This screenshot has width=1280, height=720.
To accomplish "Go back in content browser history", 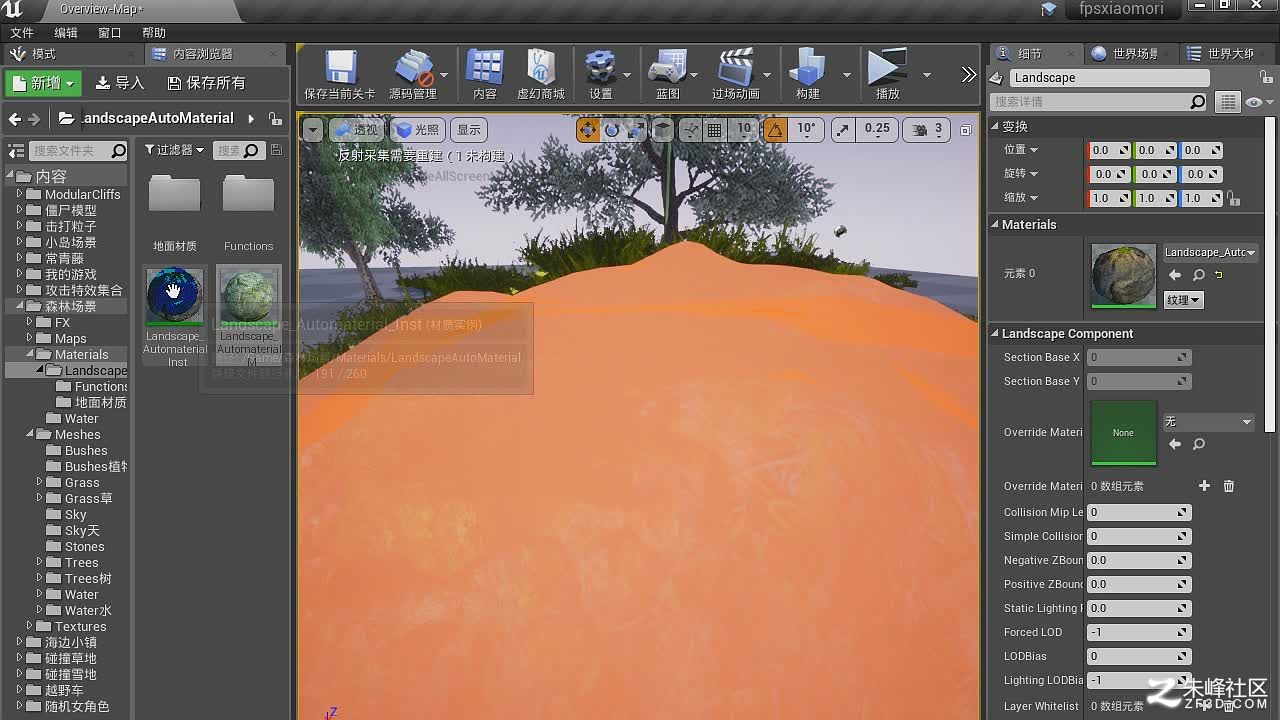I will click(14, 119).
